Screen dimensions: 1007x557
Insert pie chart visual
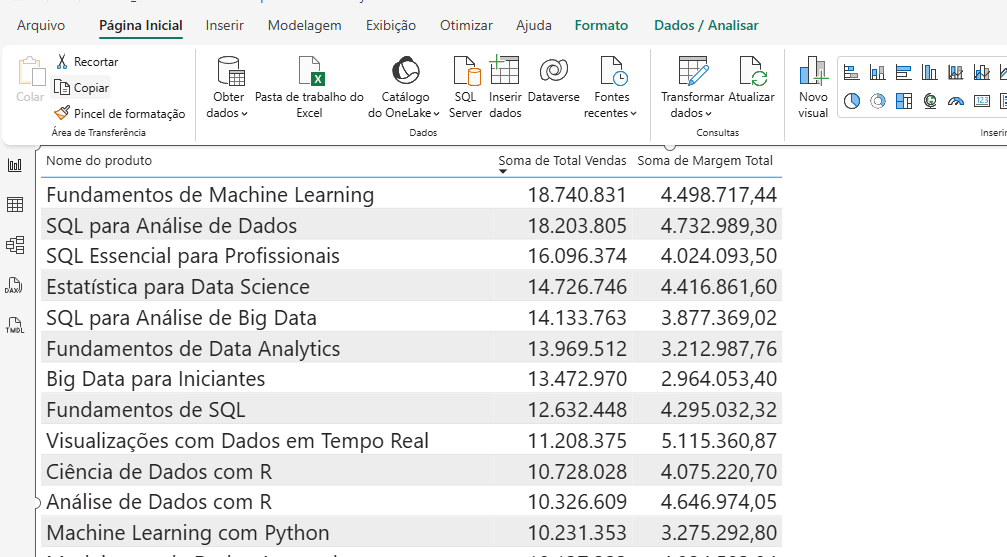pos(852,101)
